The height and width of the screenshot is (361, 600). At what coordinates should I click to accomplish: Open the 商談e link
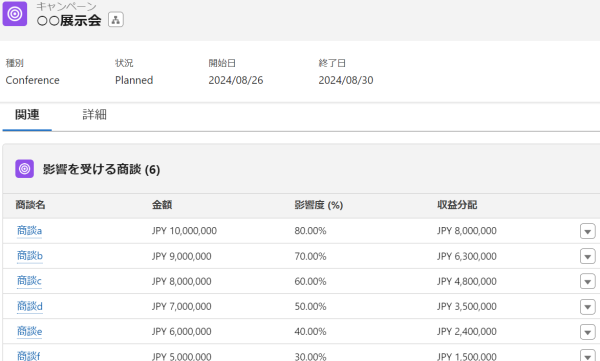point(29,332)
